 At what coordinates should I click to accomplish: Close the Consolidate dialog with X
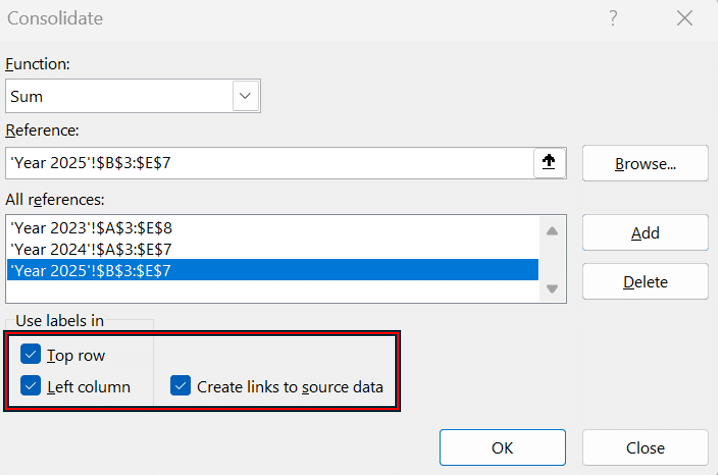tap(684, 19)
